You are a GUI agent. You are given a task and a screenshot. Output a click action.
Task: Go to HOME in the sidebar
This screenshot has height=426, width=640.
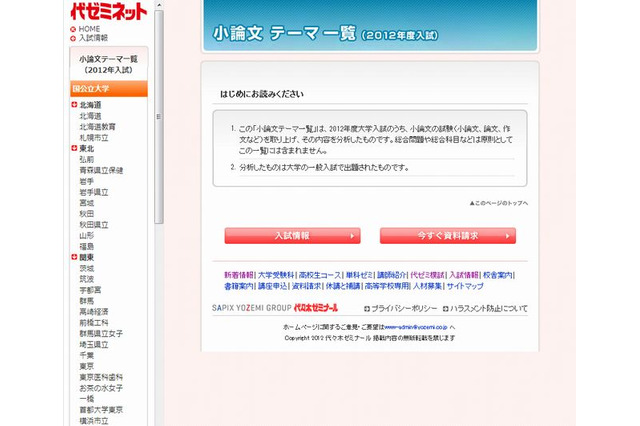tap(89, 29)
